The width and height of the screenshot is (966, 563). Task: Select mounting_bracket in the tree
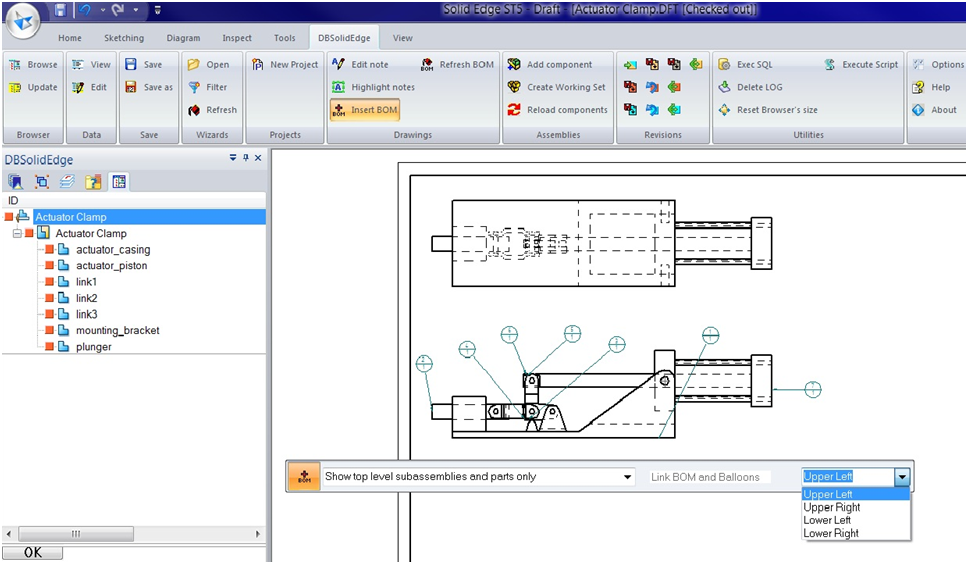[118, 330]
